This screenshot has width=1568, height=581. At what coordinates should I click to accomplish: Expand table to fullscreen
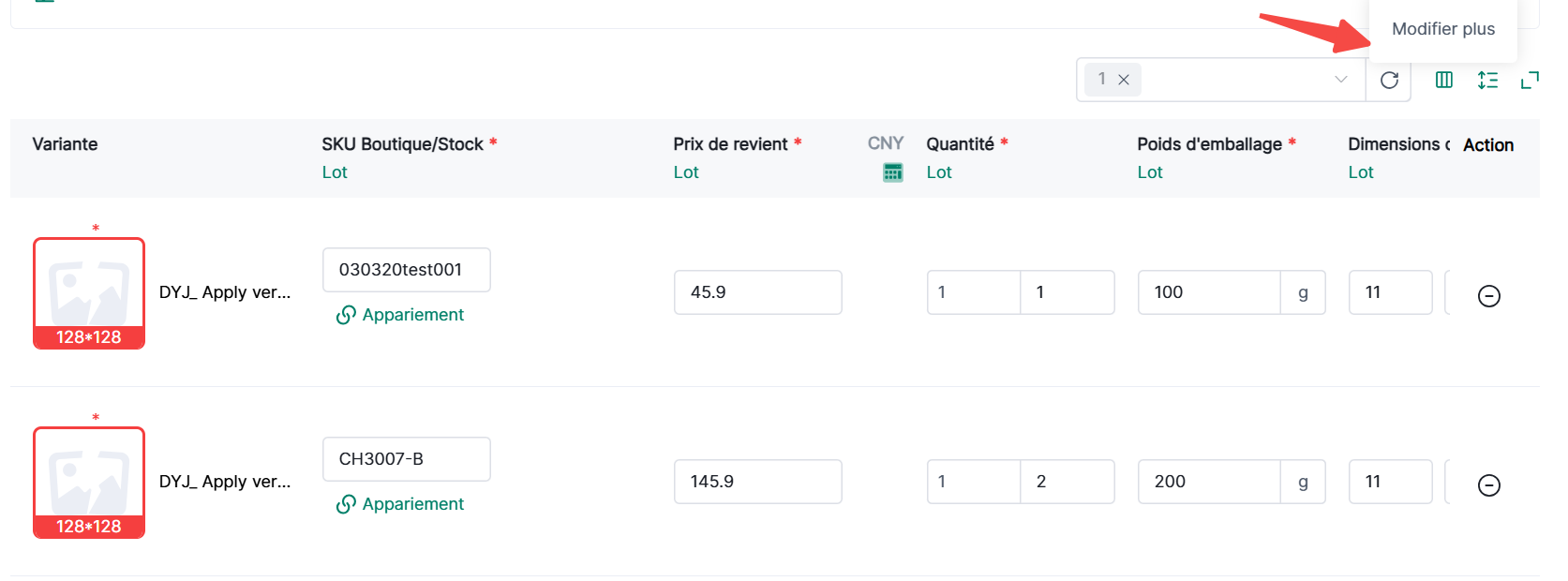pos(1530,81)
